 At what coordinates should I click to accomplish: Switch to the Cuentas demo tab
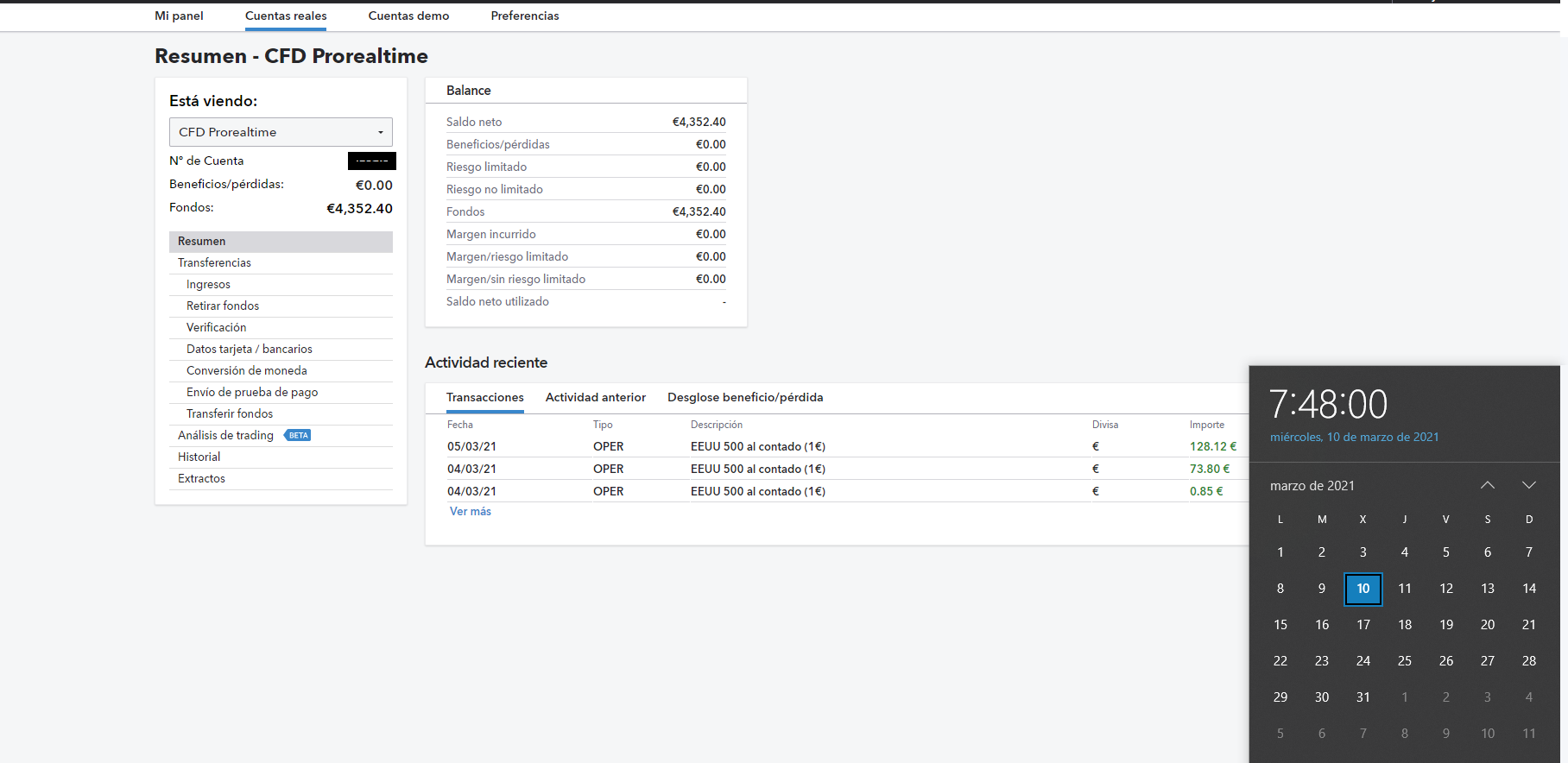[x=408, y=16]
